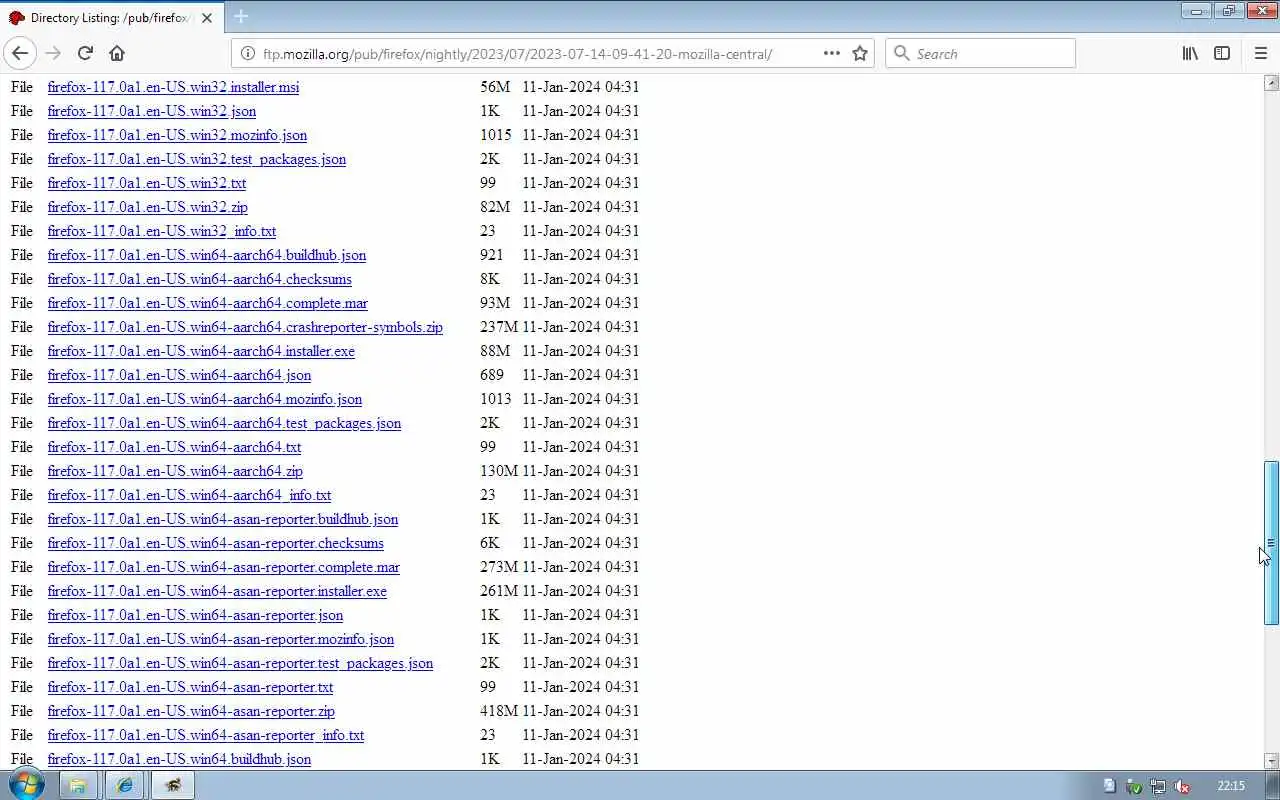Go back to the previous page
Screen dimensions: 1280x800
[20, 53]
